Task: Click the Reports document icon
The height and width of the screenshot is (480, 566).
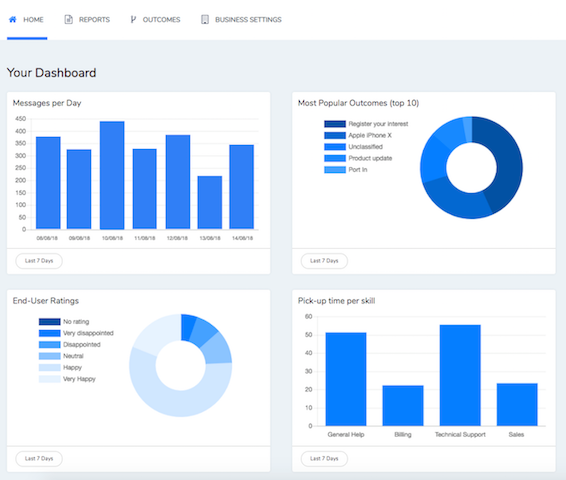Action: click(x=69, y=19)
